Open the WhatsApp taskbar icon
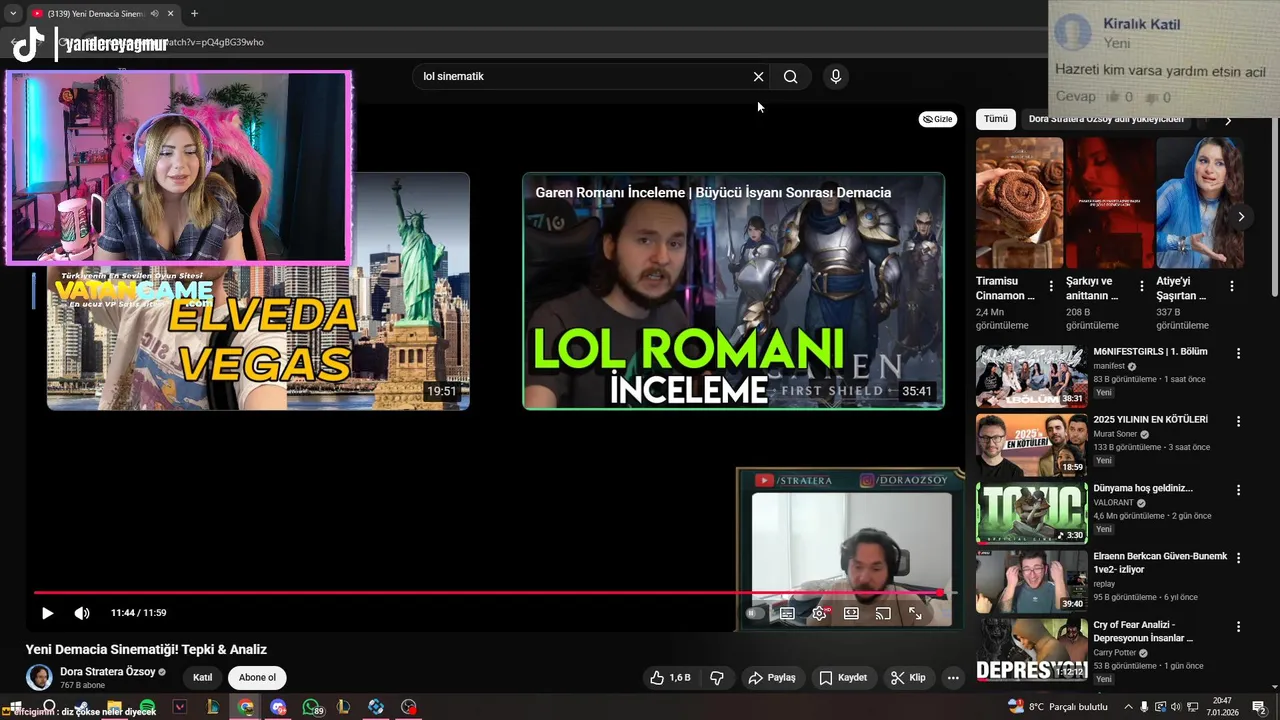 click(311, 707)
